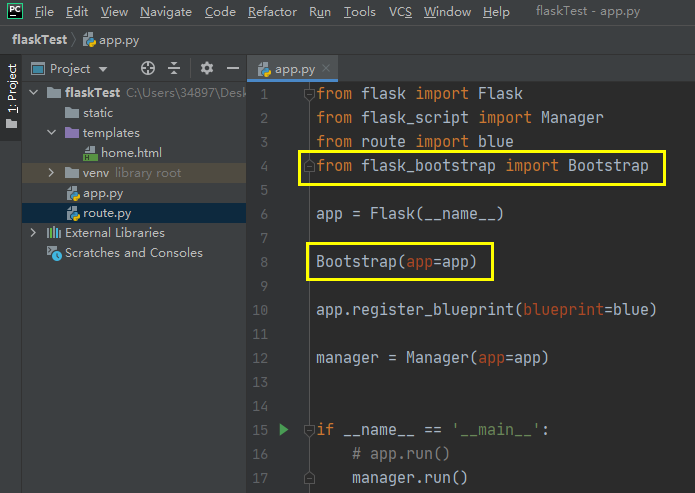
Task: Click line number 6 in the gutter
Action: pyautogui.click(x=264, y=214)
